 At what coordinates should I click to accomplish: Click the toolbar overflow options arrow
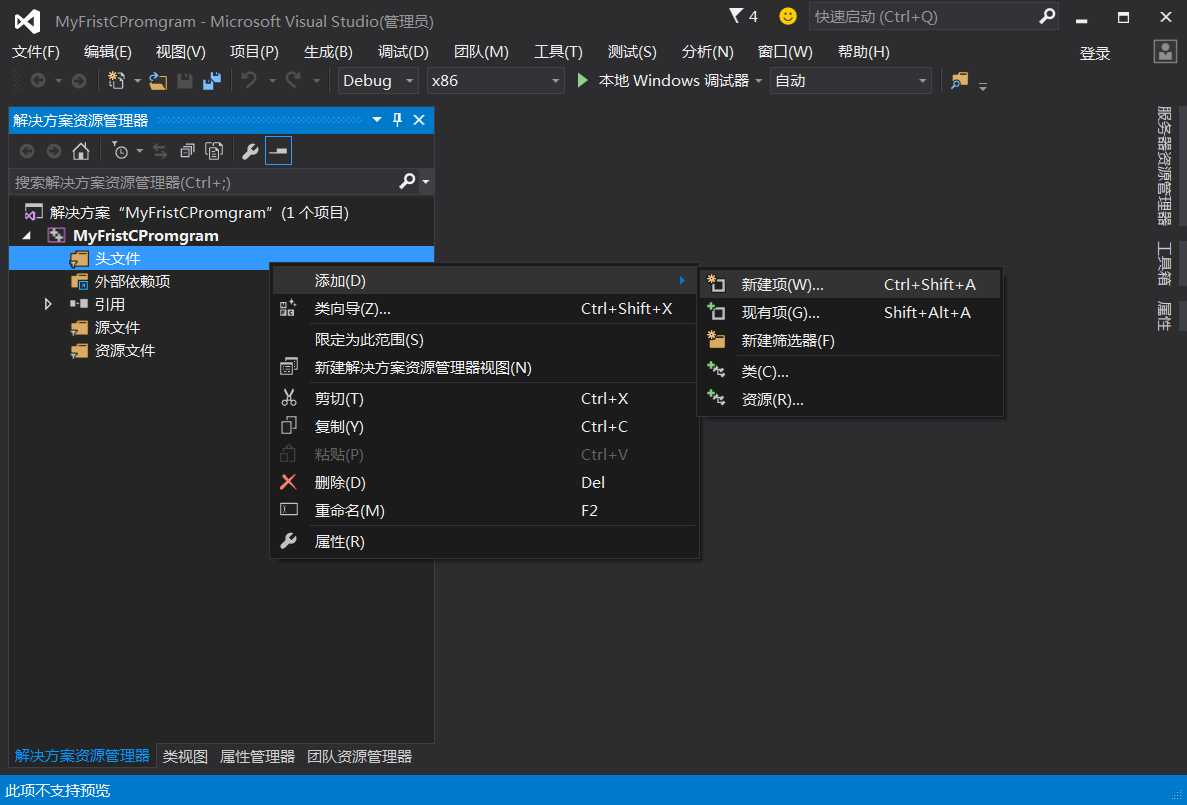pyautogui.click(x=983, y=86)
